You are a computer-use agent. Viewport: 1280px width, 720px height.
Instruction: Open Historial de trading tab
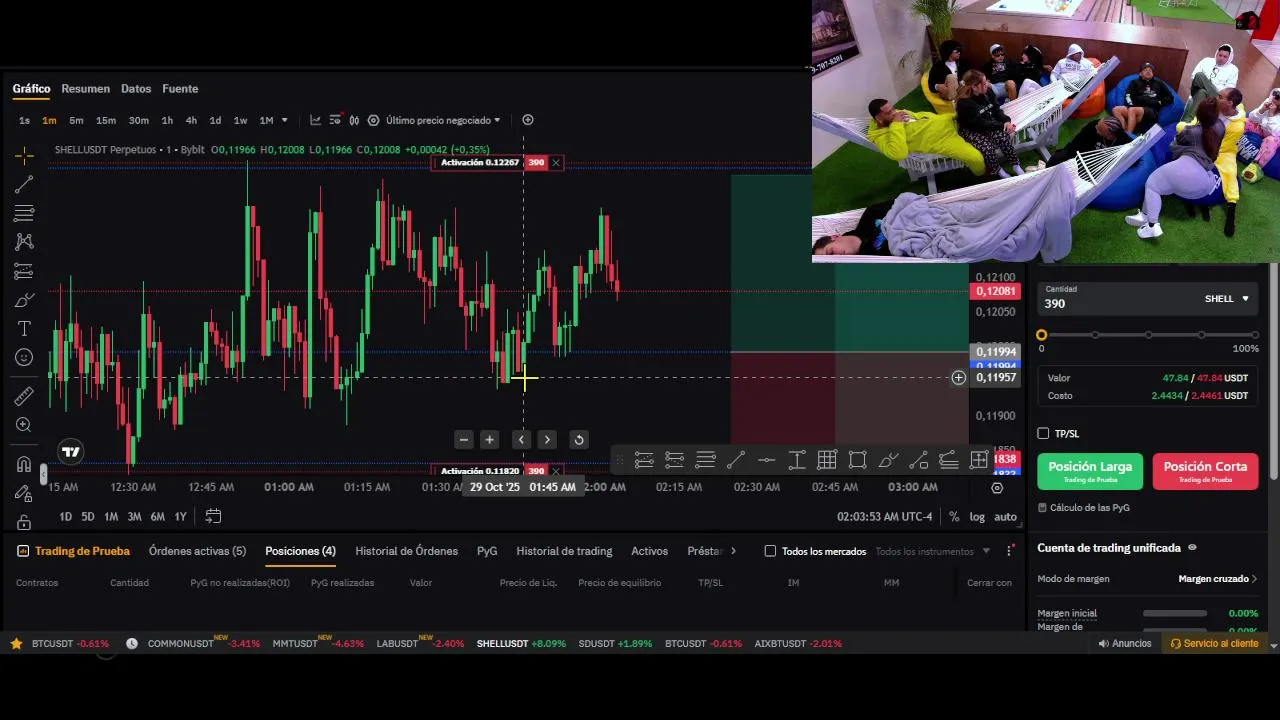pos(564,551)
